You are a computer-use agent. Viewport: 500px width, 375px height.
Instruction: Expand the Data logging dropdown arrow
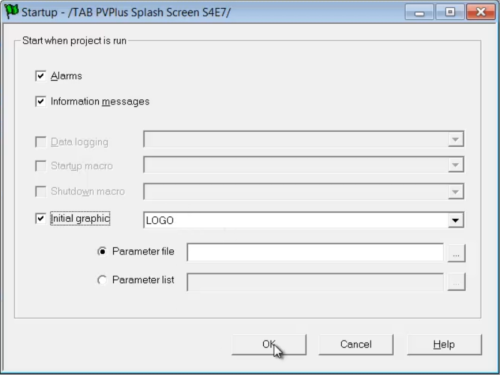pos(455,139)
